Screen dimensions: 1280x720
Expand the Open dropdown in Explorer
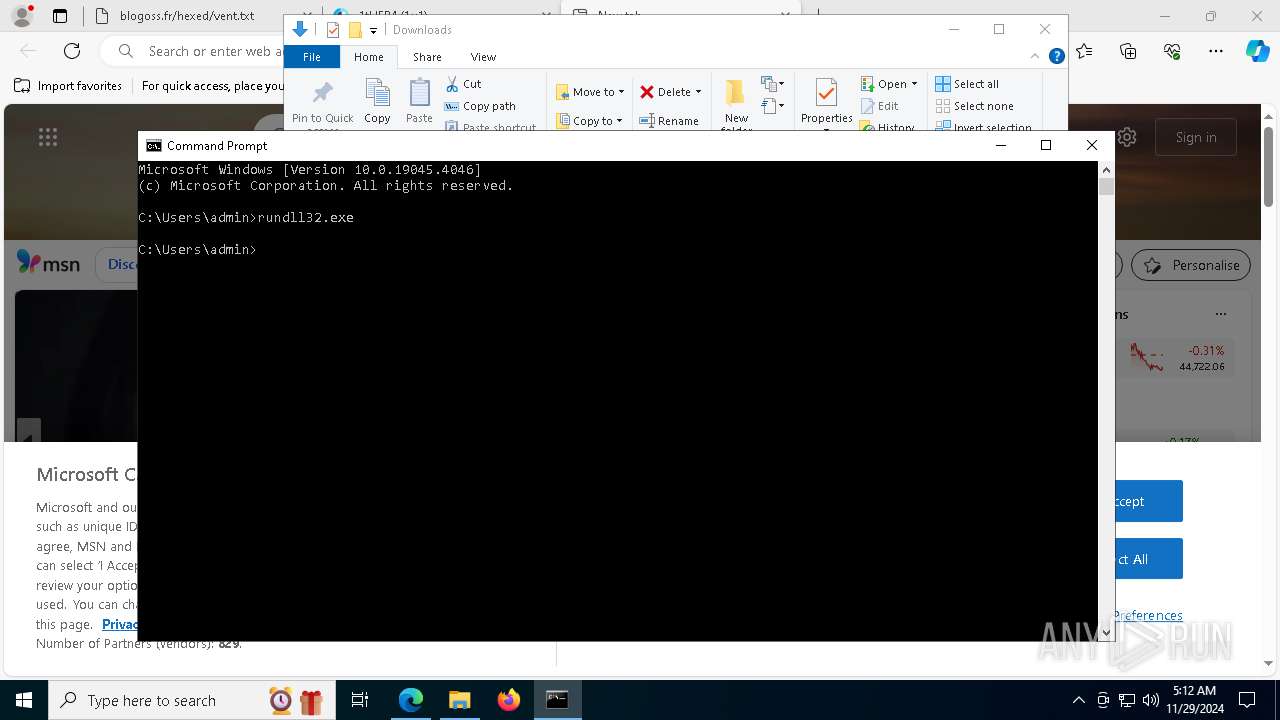[914, 84]
